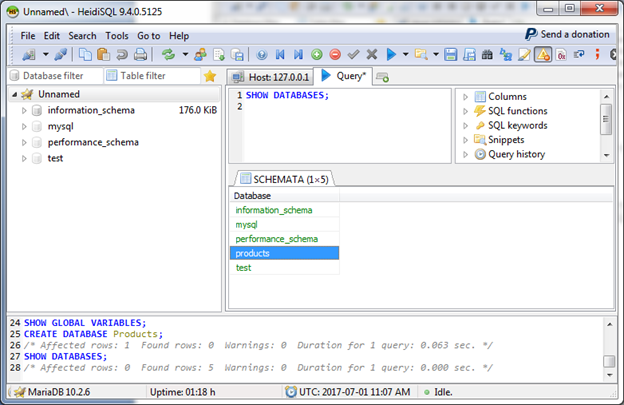Open the Help menu
624x405 pixels.
pos(179,36)
